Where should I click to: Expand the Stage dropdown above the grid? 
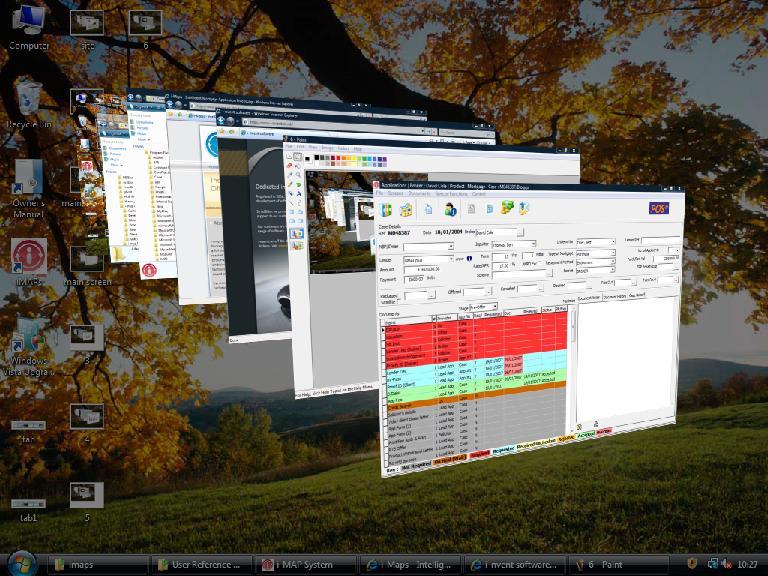pos(495,307)
